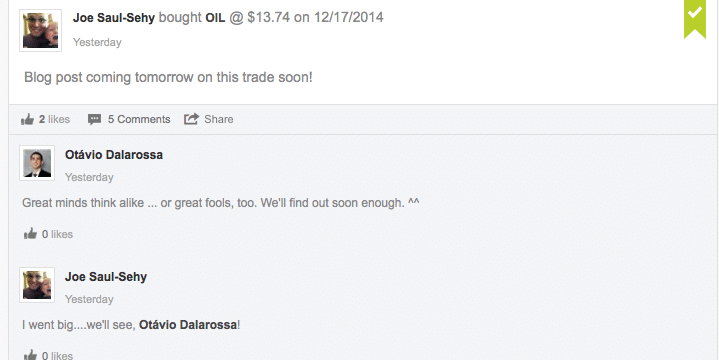Open Joe Saul-Sehy's post avatar photo
This screenshot has width=719, height=360.
coord(40,30)
